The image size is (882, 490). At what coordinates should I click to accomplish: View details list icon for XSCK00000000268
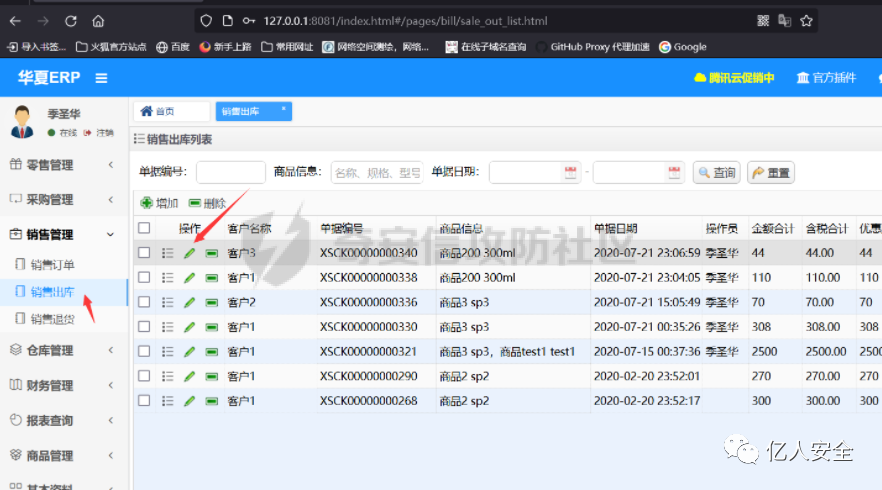tap(168, 401)
